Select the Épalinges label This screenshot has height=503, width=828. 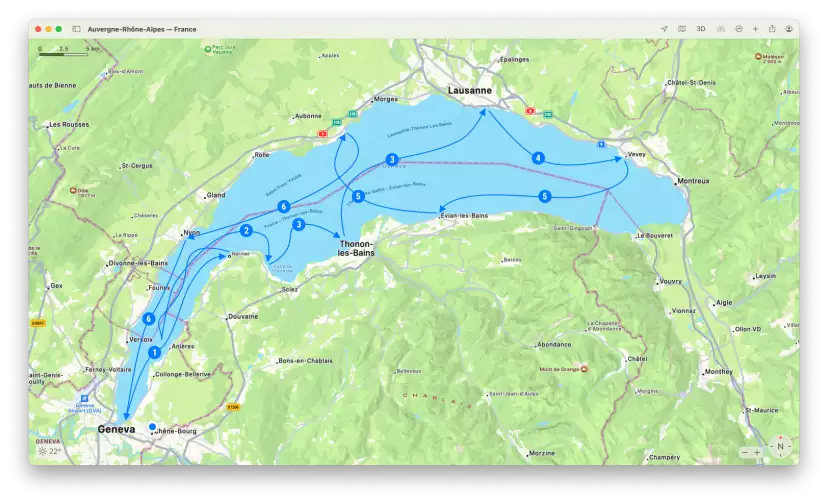pyautogui.click(x=514, y=59)
